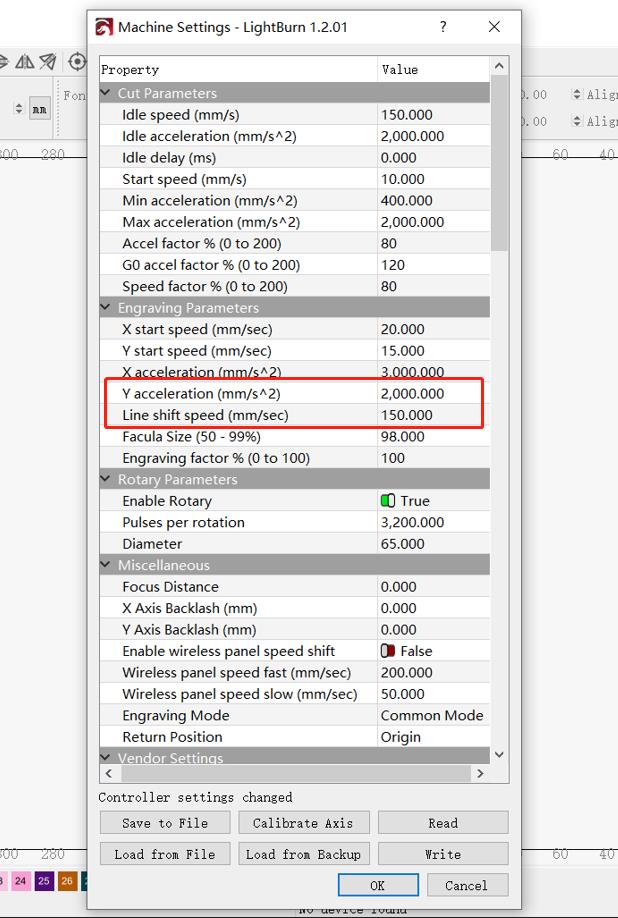This screenshot has width=618, height=918.
Task: Click the horizontal scrollbar right arrow
Action: click(480, 773)
